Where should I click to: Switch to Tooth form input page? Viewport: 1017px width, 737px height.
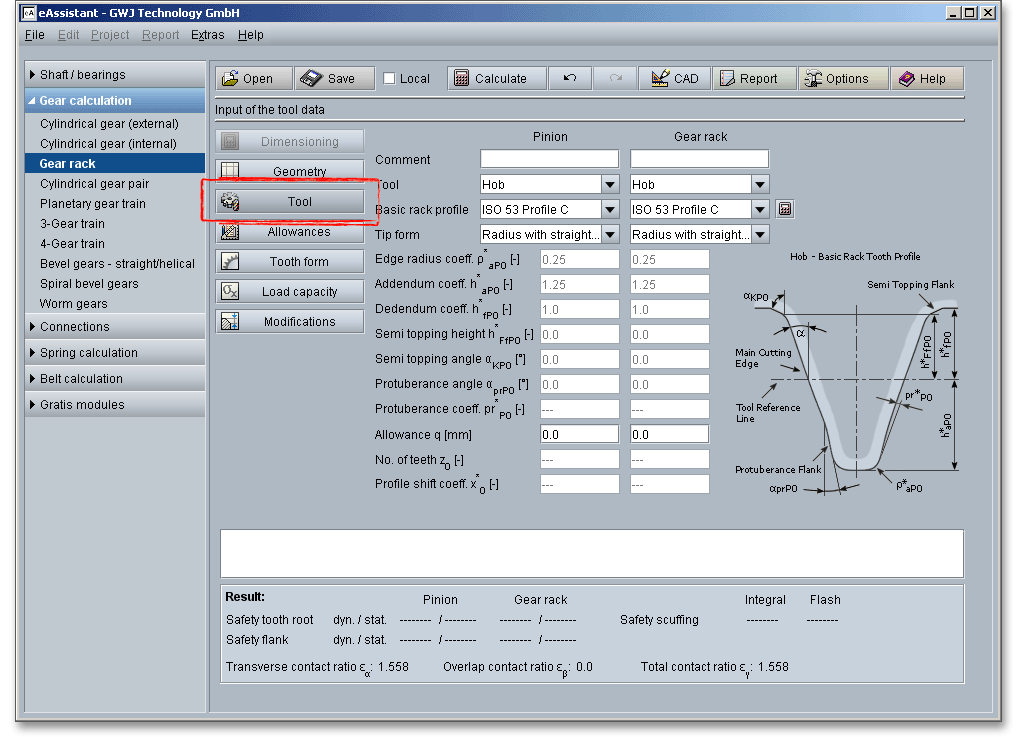[290, 262]
